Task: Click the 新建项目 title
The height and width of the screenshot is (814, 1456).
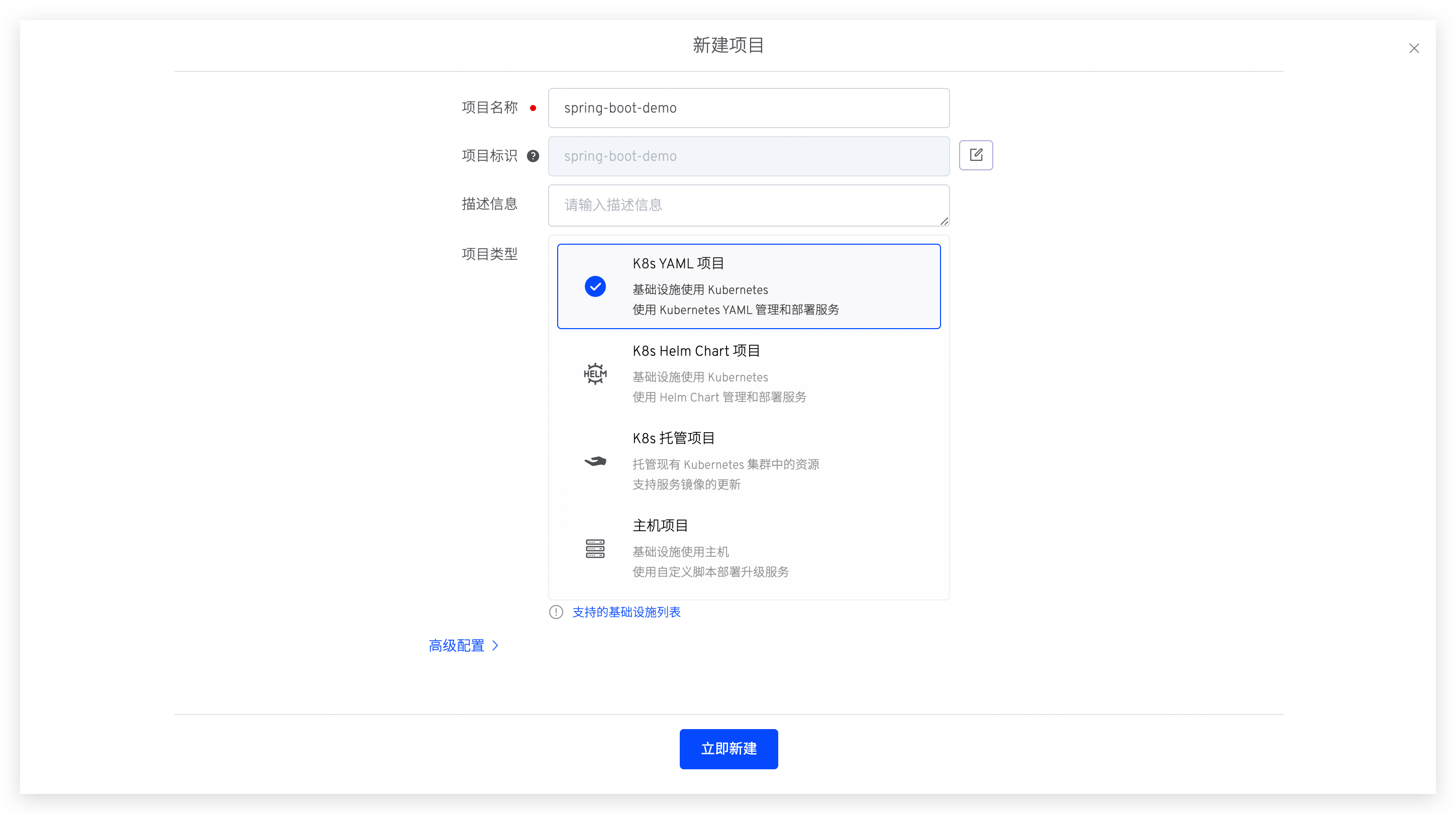Action: point(728,45)
